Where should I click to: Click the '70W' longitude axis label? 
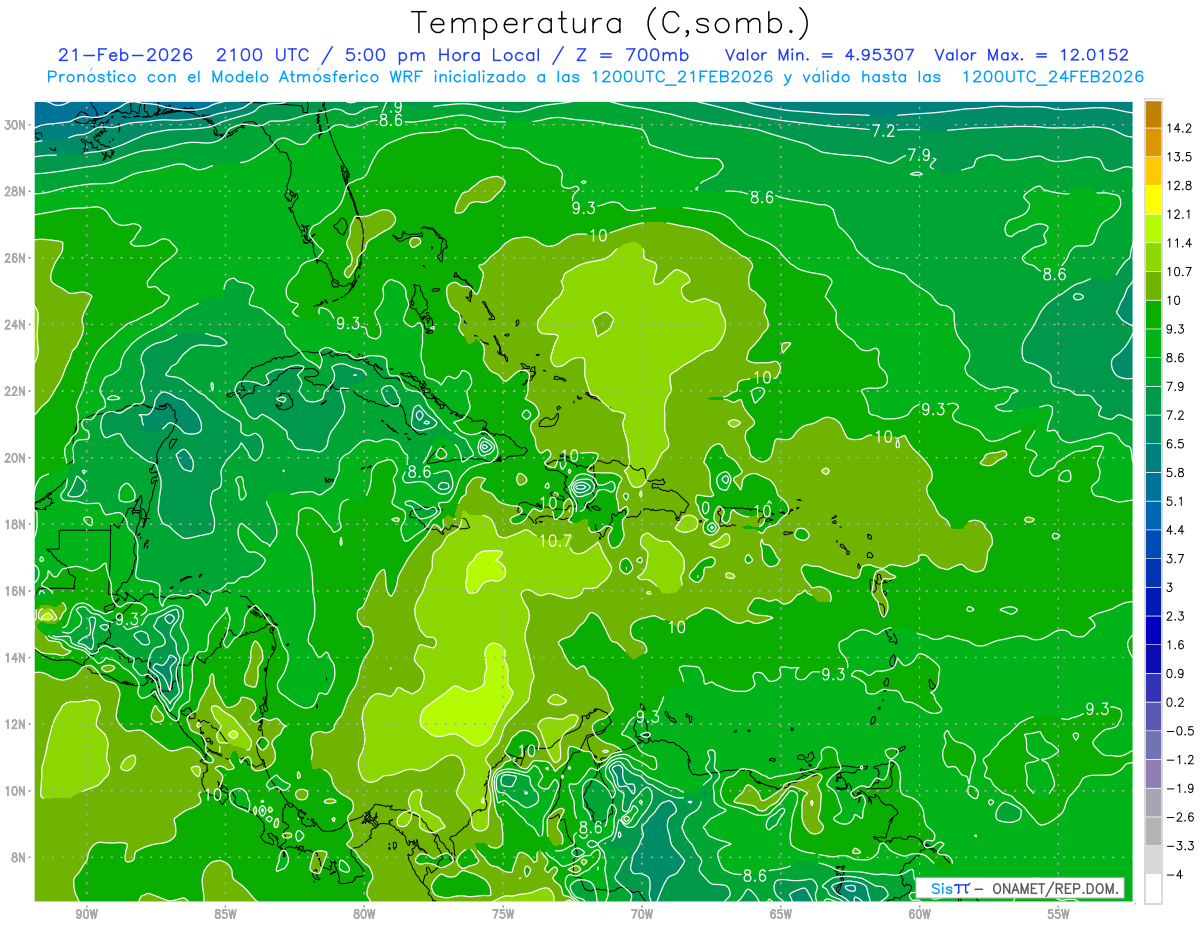[x=642, y=913]
